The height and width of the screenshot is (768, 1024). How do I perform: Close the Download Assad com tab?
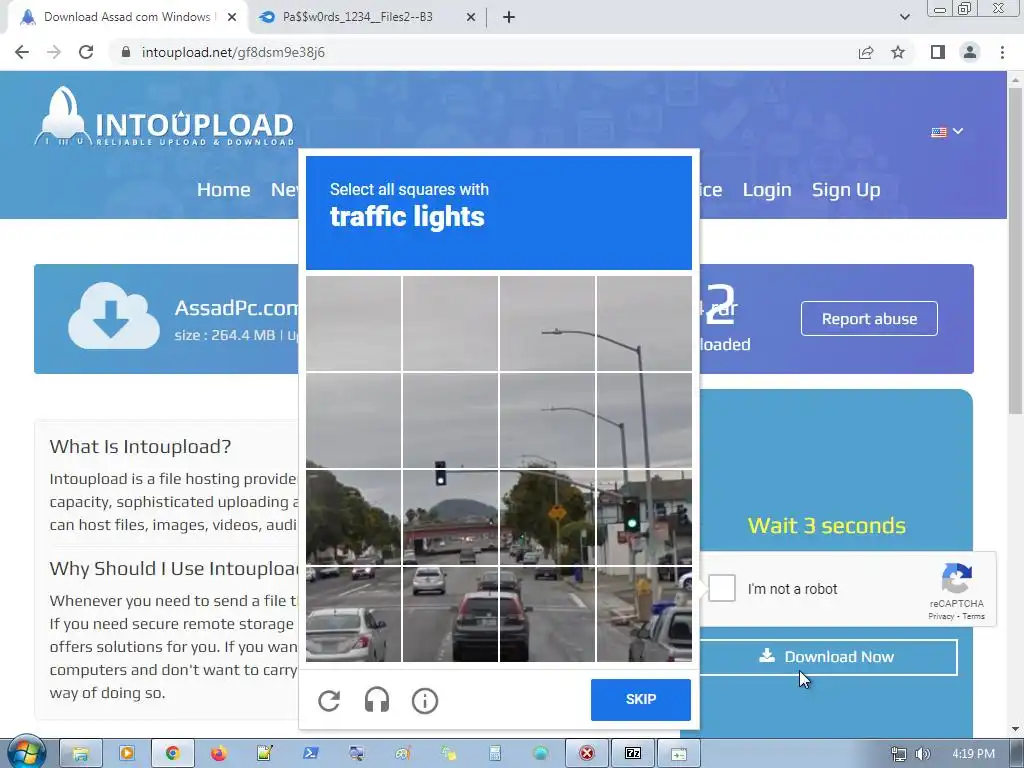231,18
